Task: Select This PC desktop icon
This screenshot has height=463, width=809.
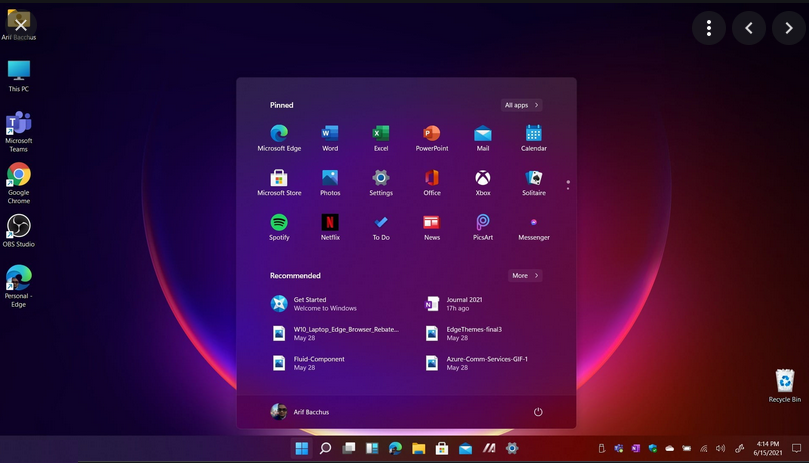Action: coord(19,76)
